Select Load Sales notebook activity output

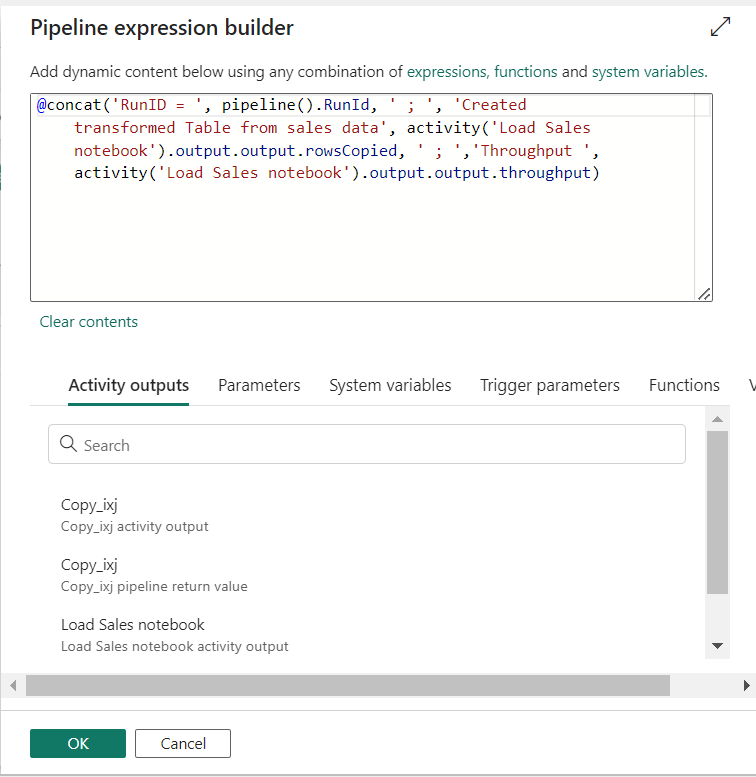(174, 635)
